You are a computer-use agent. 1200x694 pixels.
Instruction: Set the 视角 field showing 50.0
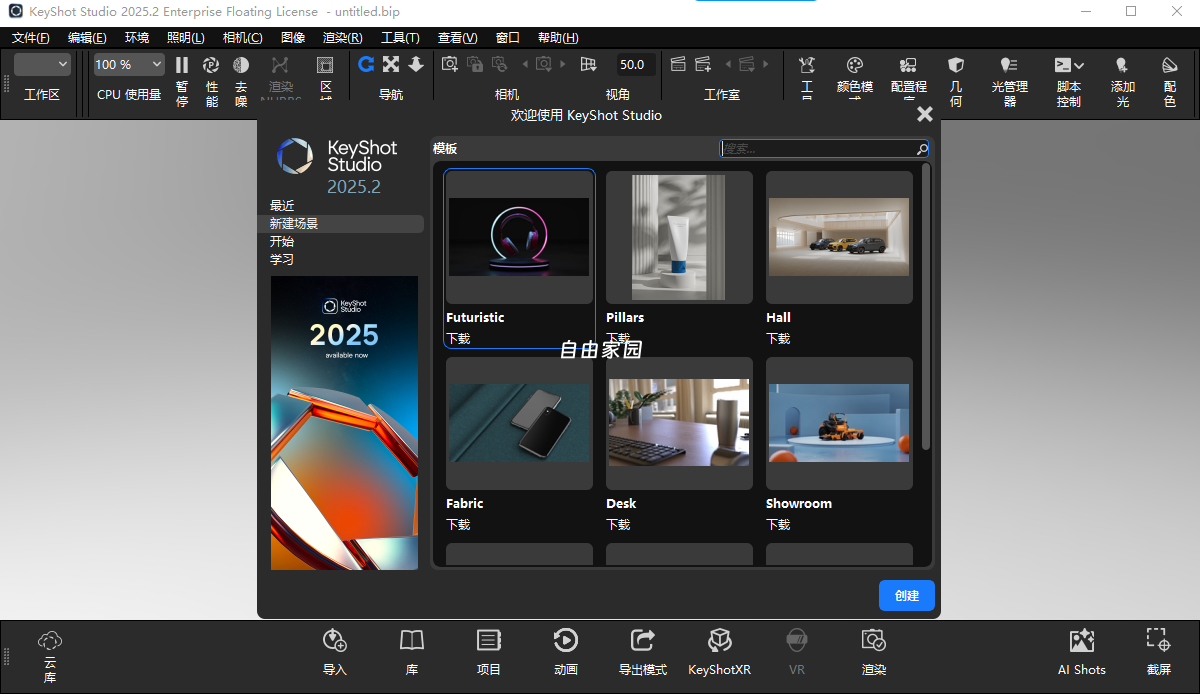[635, 63]
